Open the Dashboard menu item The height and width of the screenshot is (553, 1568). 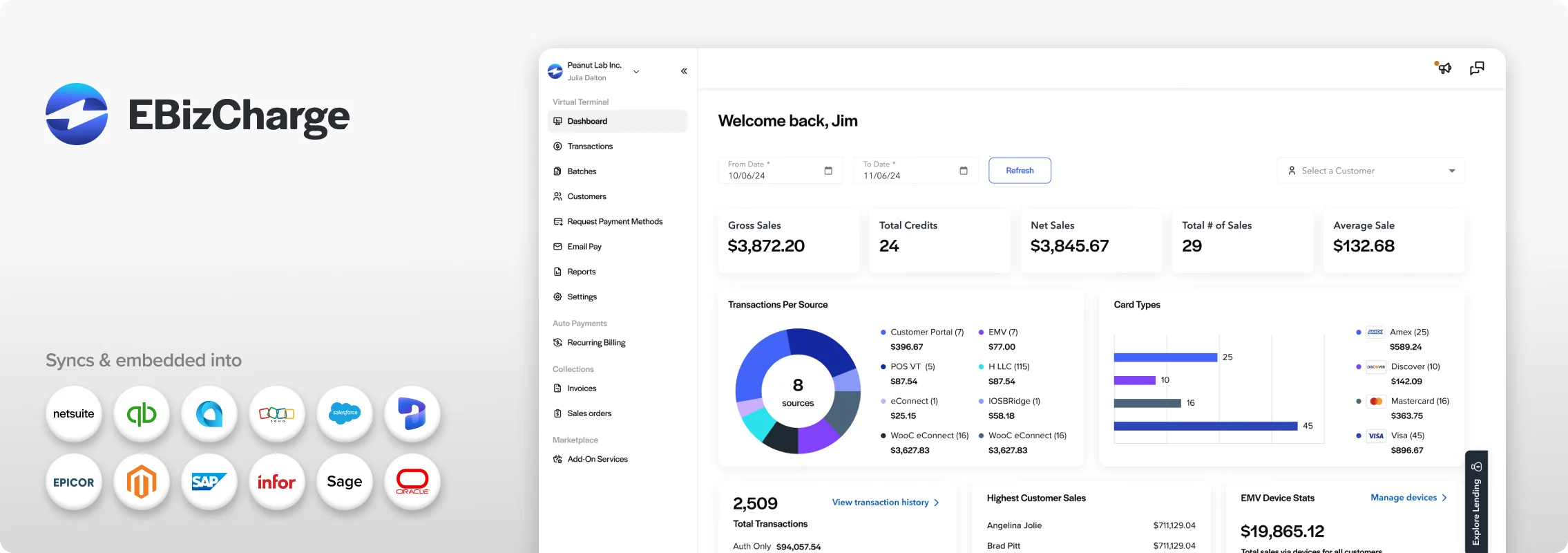(618, 121)
